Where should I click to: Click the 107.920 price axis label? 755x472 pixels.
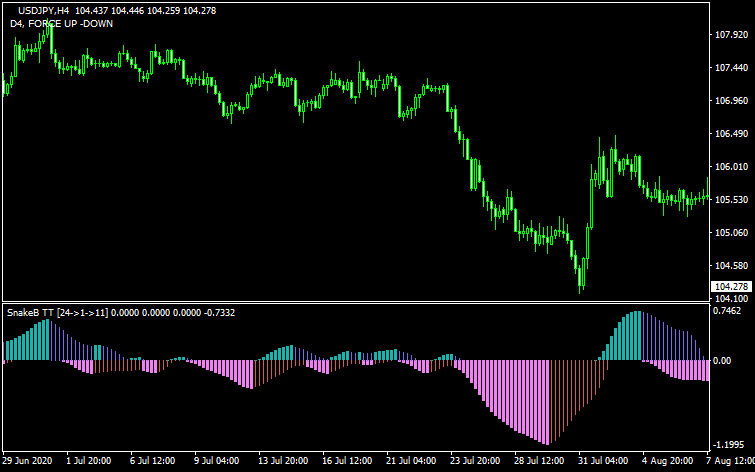731,35
